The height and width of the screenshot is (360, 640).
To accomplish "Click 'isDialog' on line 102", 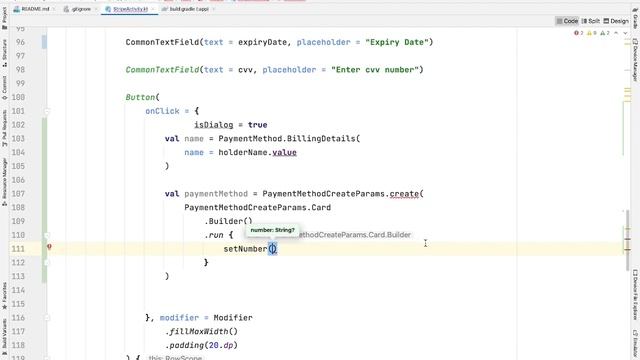I will click(x=213, y=125).
